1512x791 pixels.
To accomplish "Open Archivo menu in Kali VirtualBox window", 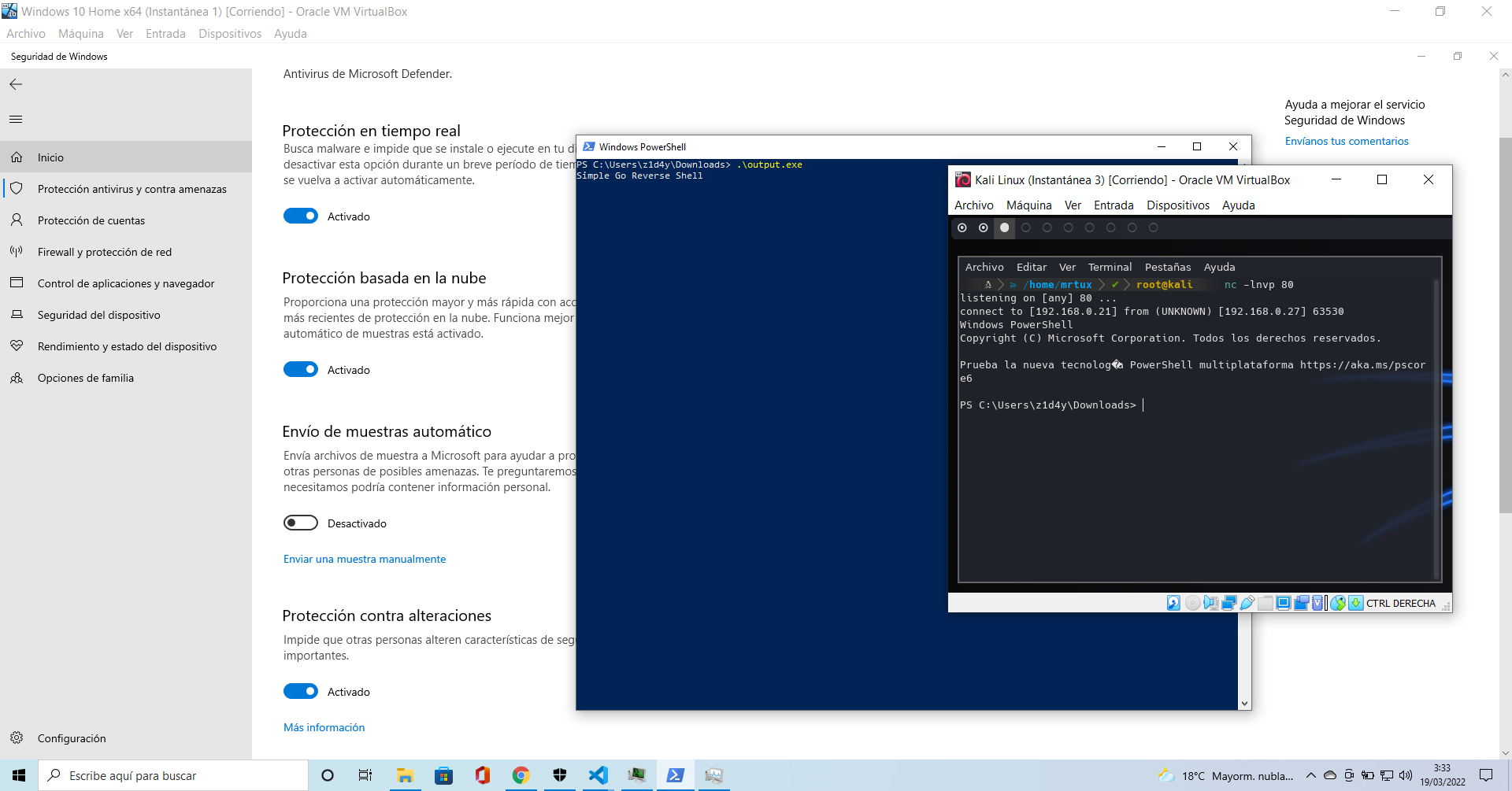I will point(974,205).
